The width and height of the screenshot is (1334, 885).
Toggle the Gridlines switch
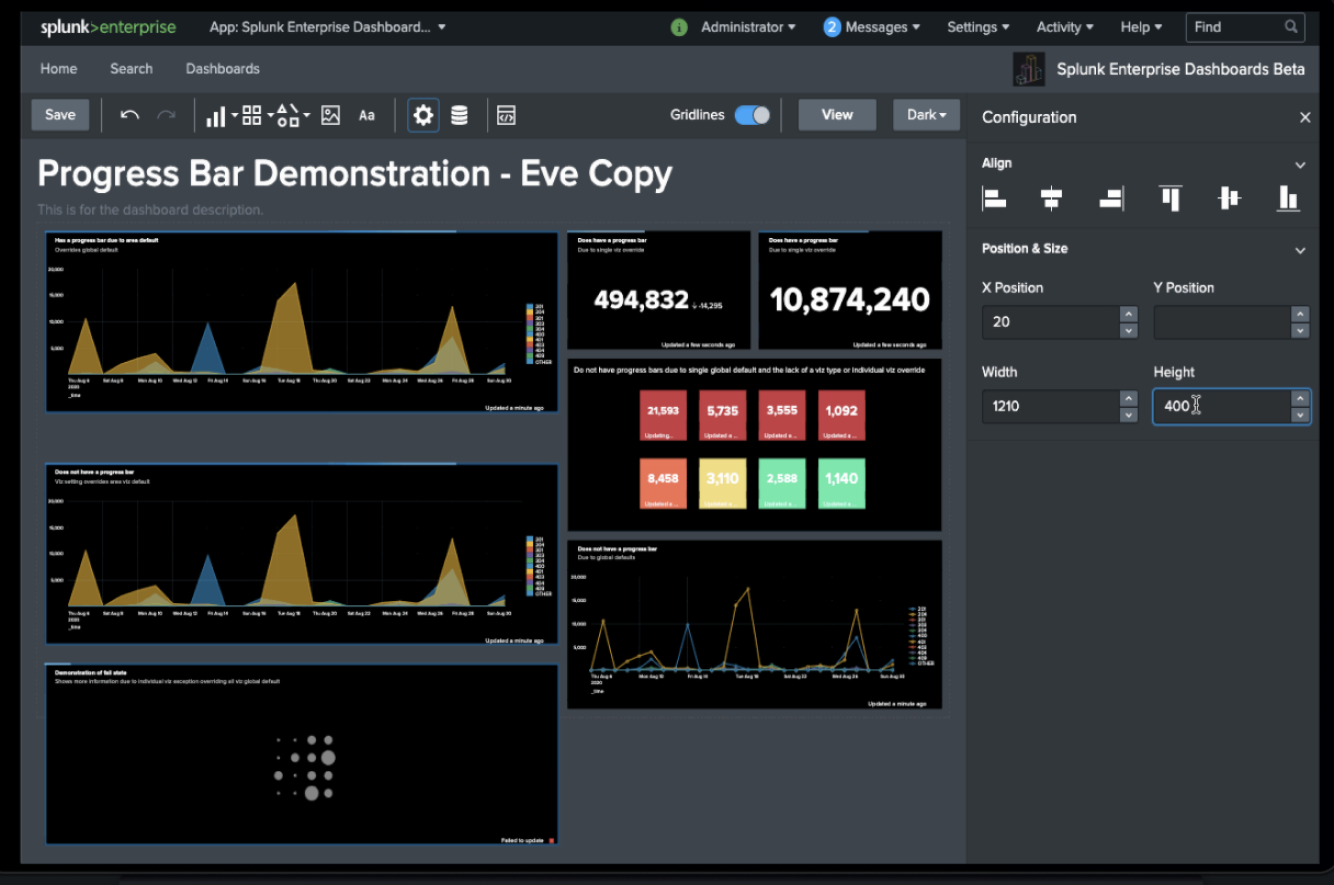[752, 115]
